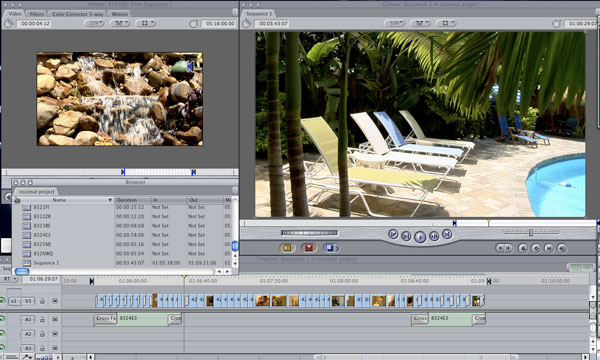This screenshot has width=600, height=360.
Task: Lock the A1 audio track
Action: coord(42,319)
